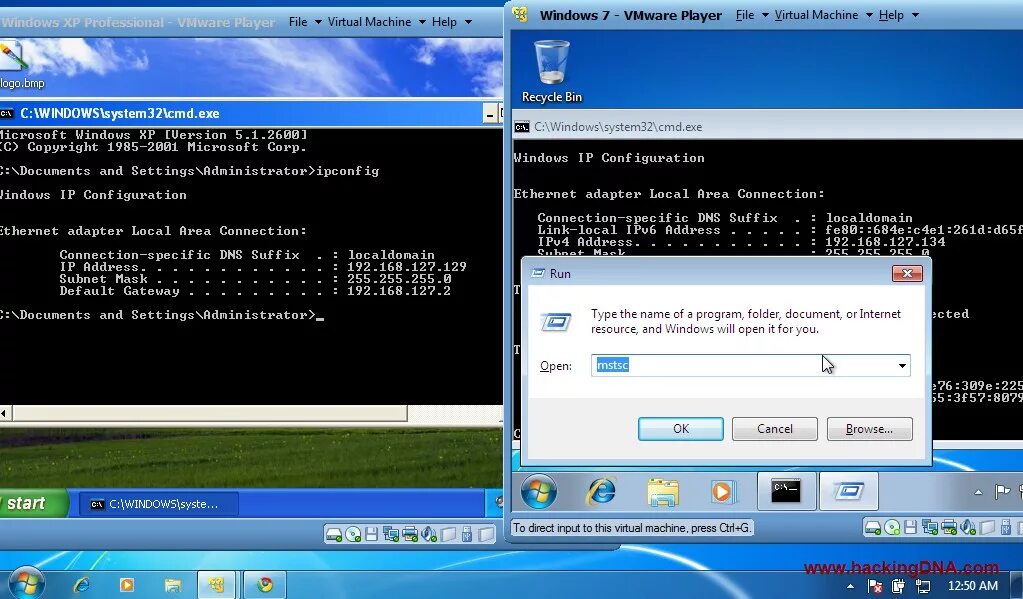Click USB device icon in XP VMware status bar
Screen dimensions: 1023x599
point(466,535)
